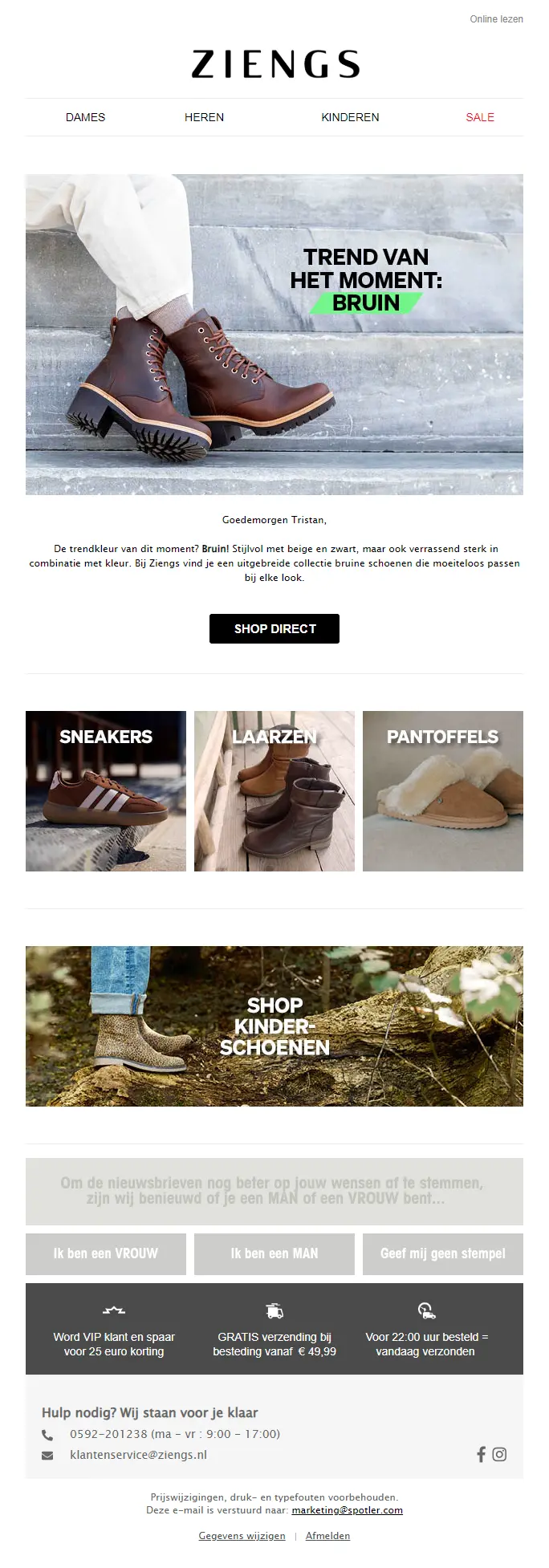The width and height of the screenshot is (549, 1568).
Task: Click the same-day delivery clock icon
Action: [426, 1311]
